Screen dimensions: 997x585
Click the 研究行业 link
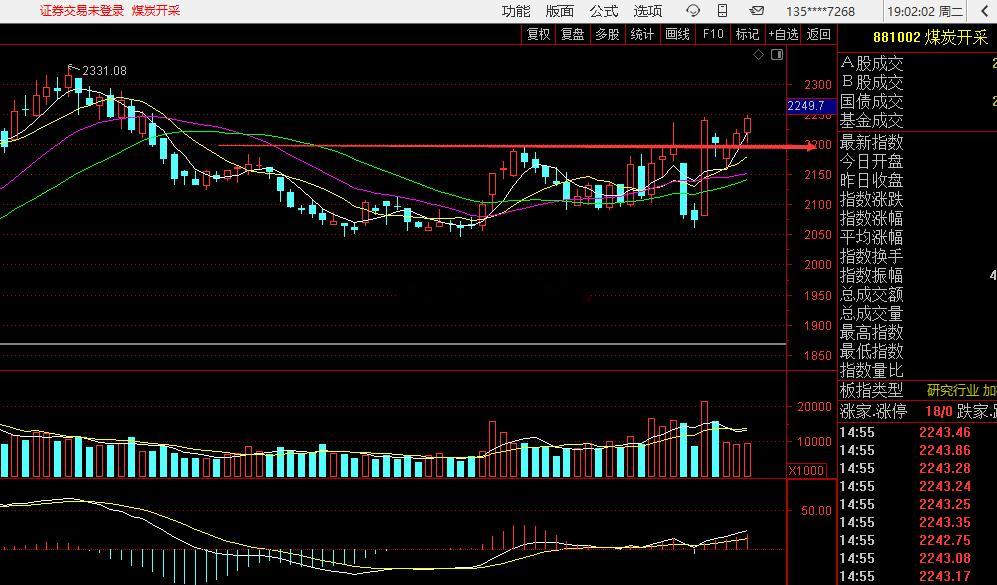pyautogui.click(x=953, y=390)
